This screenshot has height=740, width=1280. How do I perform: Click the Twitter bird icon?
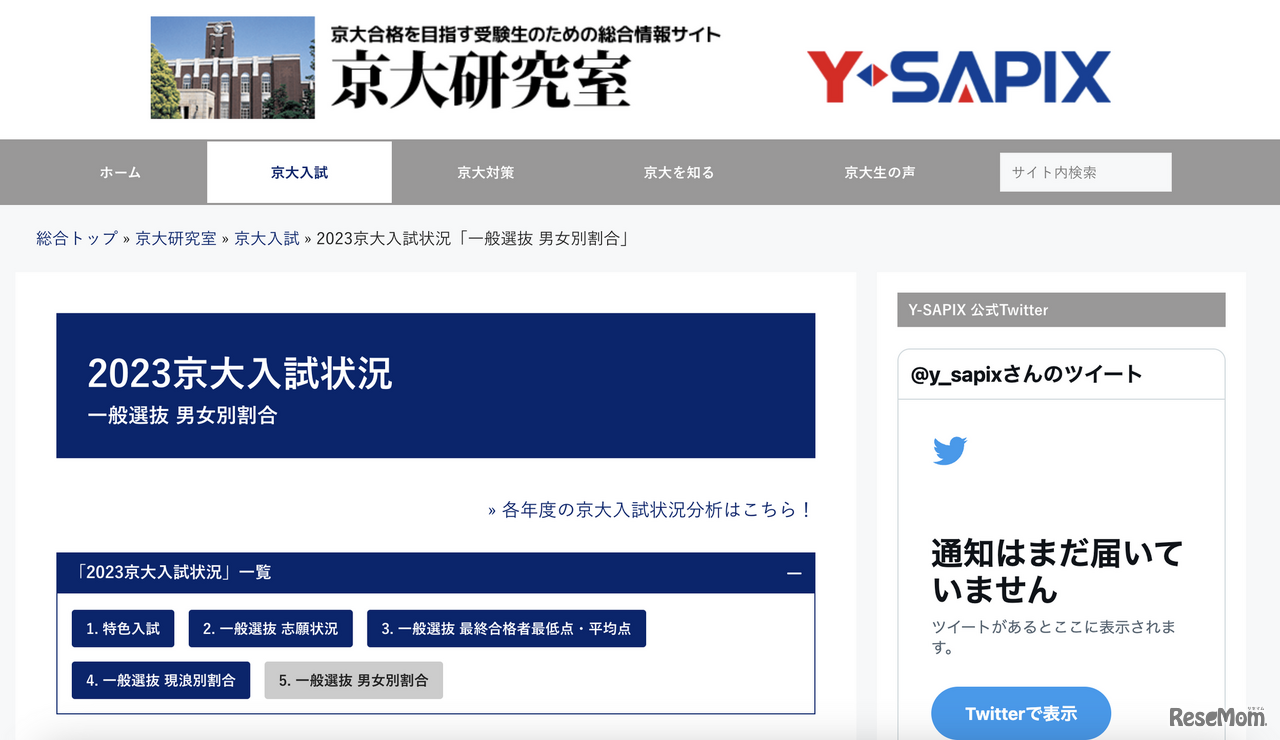(x=948, y=450)
